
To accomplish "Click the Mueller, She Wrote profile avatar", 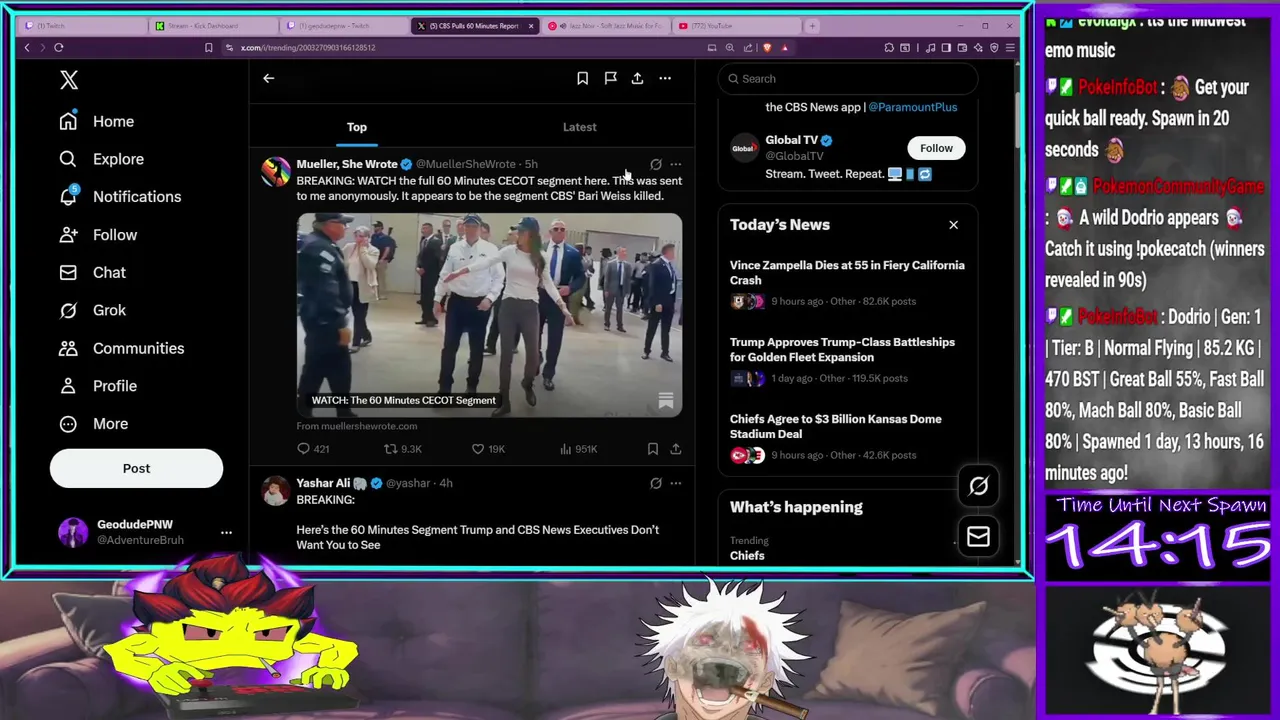I will (x=275, y=172).
